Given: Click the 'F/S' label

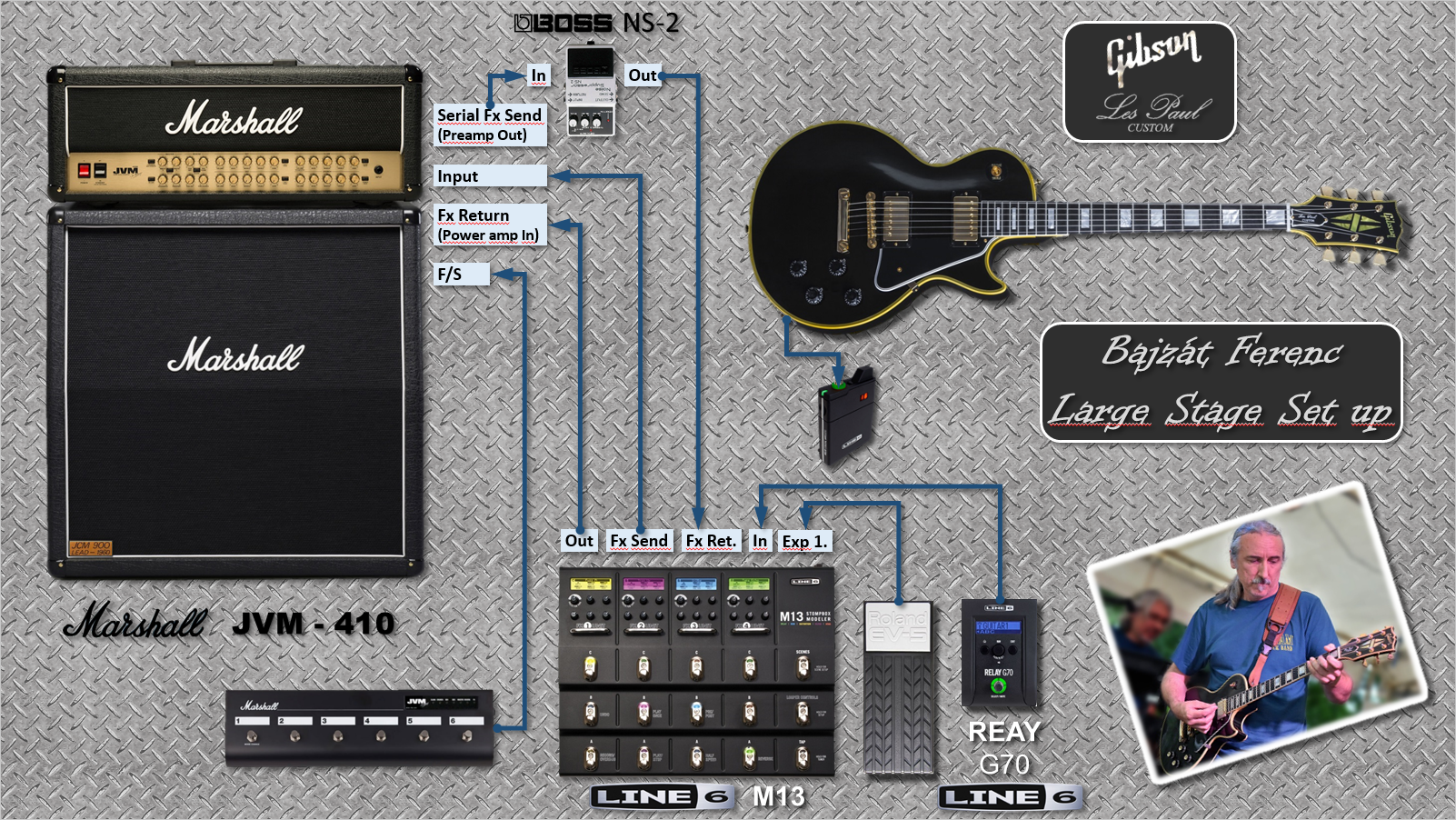Looking at the screenshot, I should (x=462, y=274).
